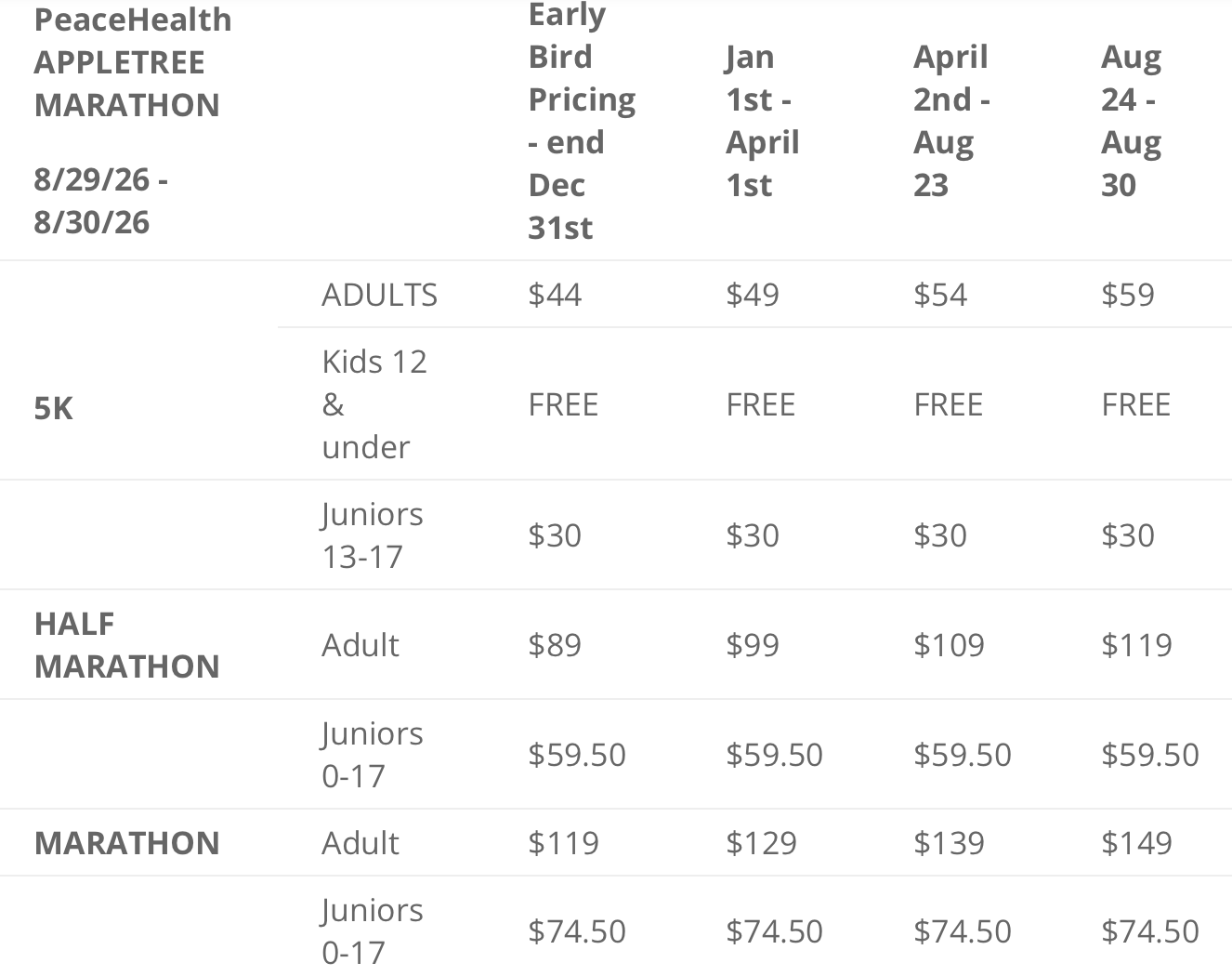Click the $129 marathon adult price
This screenshot has width=1232, height=976.
pyautogui.click(x=761, y=843)
